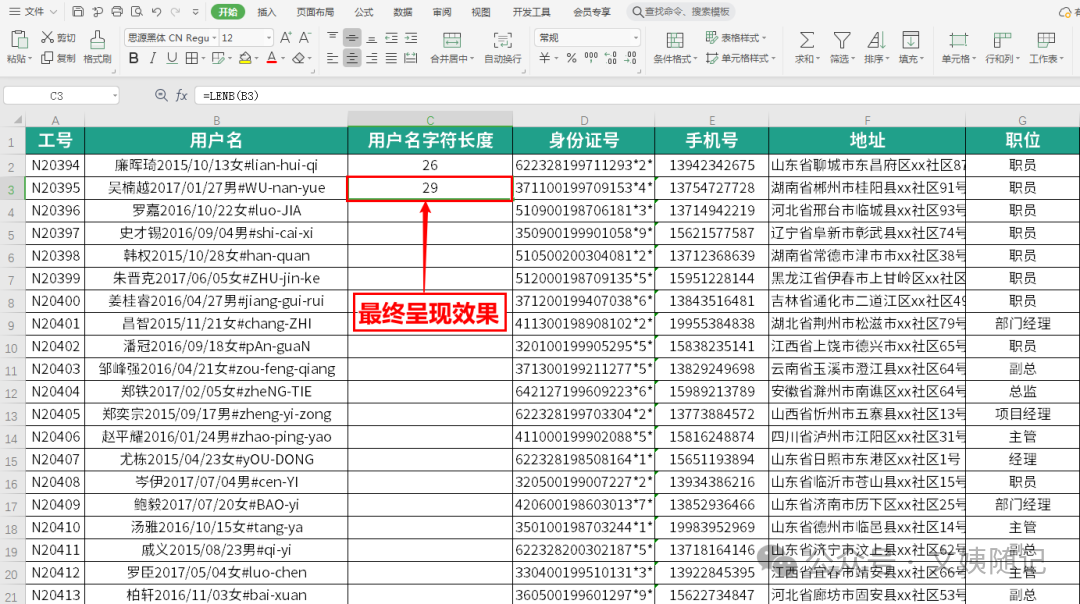The width and height of the screenshot is (1080, 604).
Task: Open the 视图 (View) tab
Action: (481, 12)
